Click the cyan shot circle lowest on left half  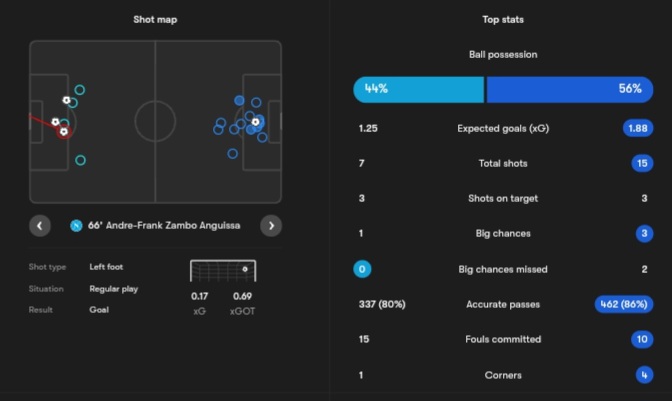(x=80, y=160)
